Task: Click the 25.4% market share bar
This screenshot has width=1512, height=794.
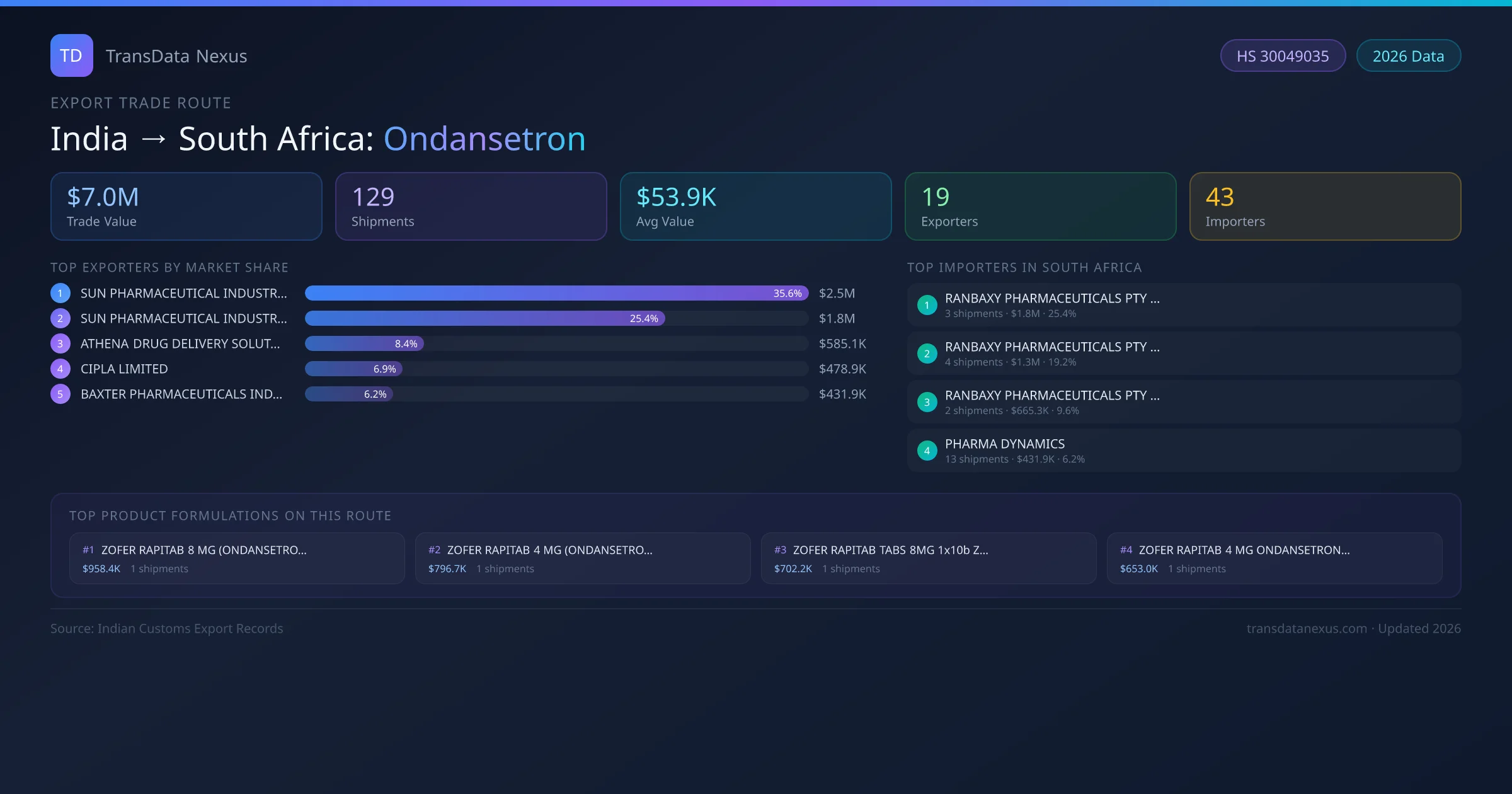Action: 484,318
